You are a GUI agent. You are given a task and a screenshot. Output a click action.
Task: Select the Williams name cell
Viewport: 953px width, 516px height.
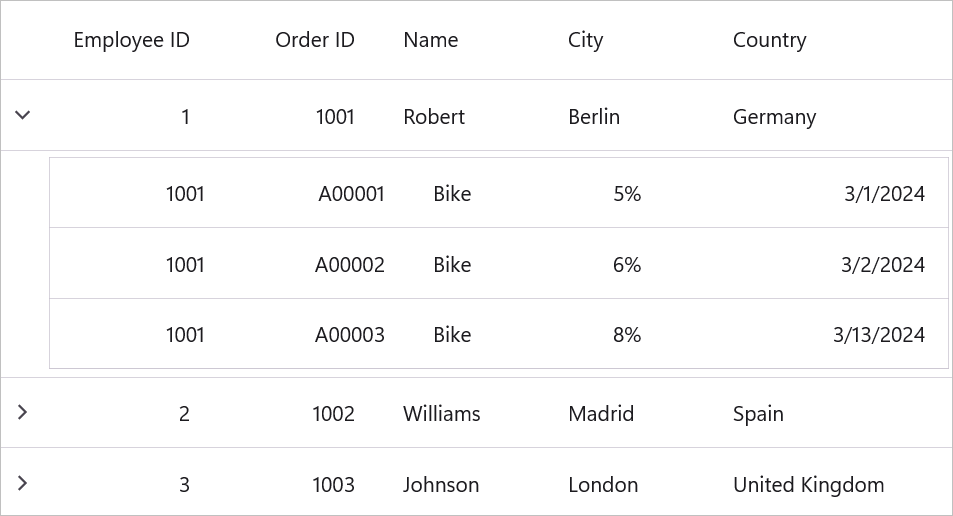point(441,414)
